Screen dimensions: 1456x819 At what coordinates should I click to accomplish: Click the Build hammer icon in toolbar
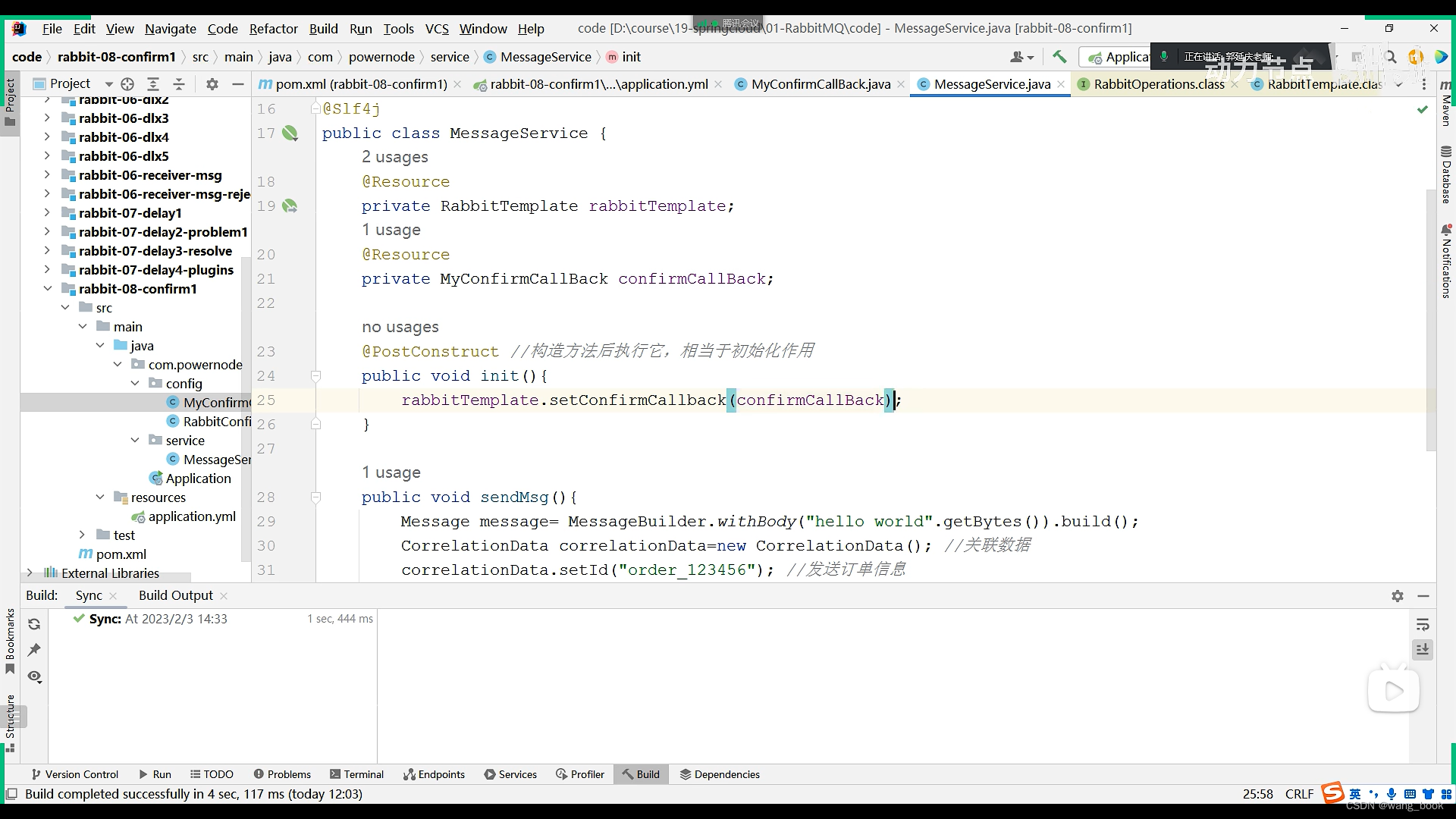pos(1059,57)
